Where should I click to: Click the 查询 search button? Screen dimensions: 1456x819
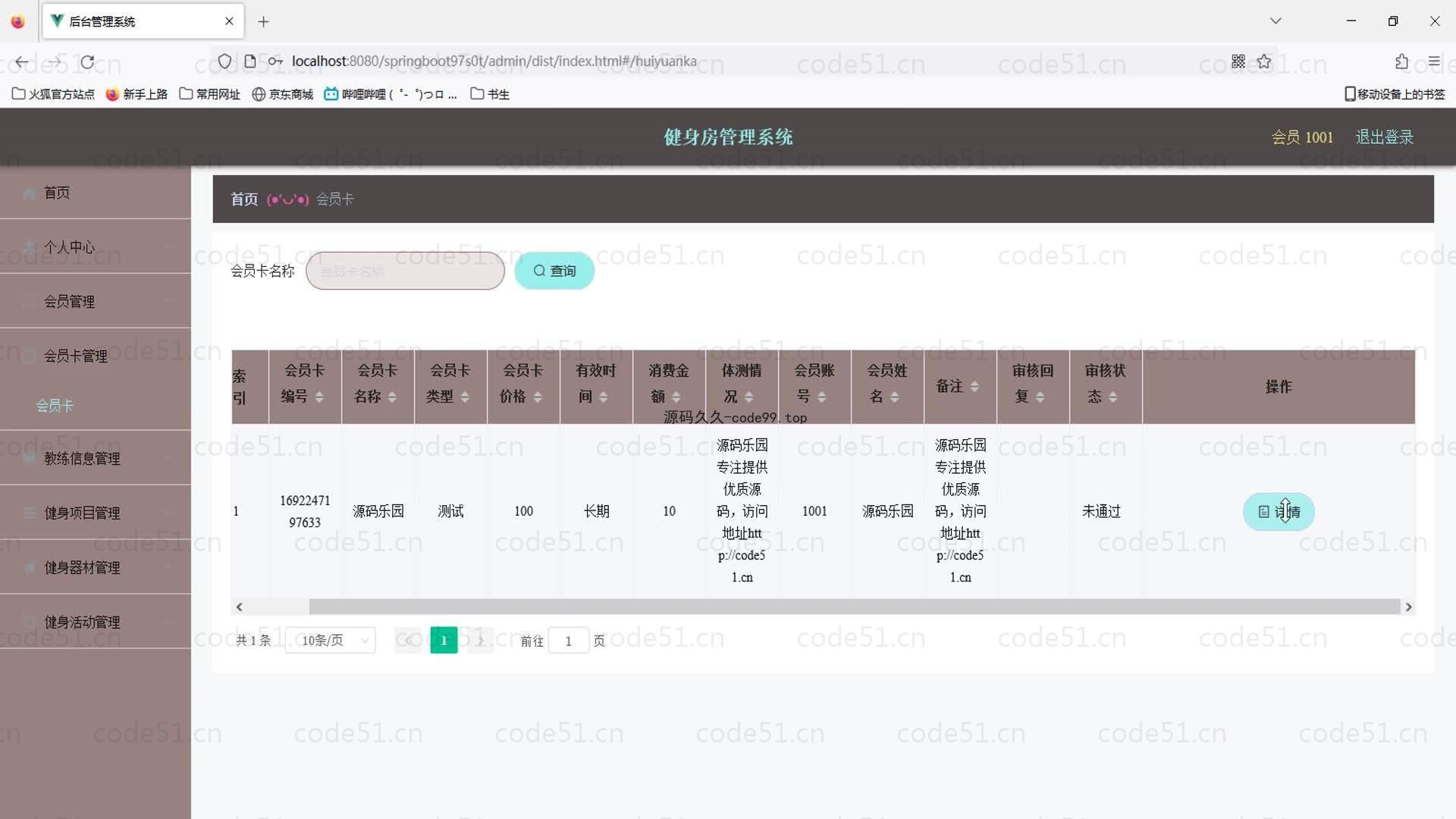[554, 271]
